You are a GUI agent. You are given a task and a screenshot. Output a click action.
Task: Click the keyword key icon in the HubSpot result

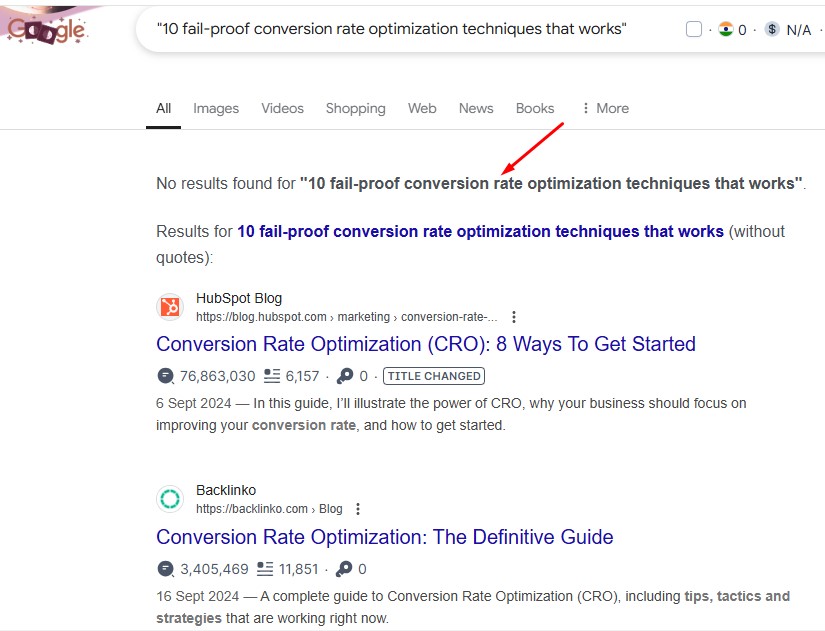point(345,376)
